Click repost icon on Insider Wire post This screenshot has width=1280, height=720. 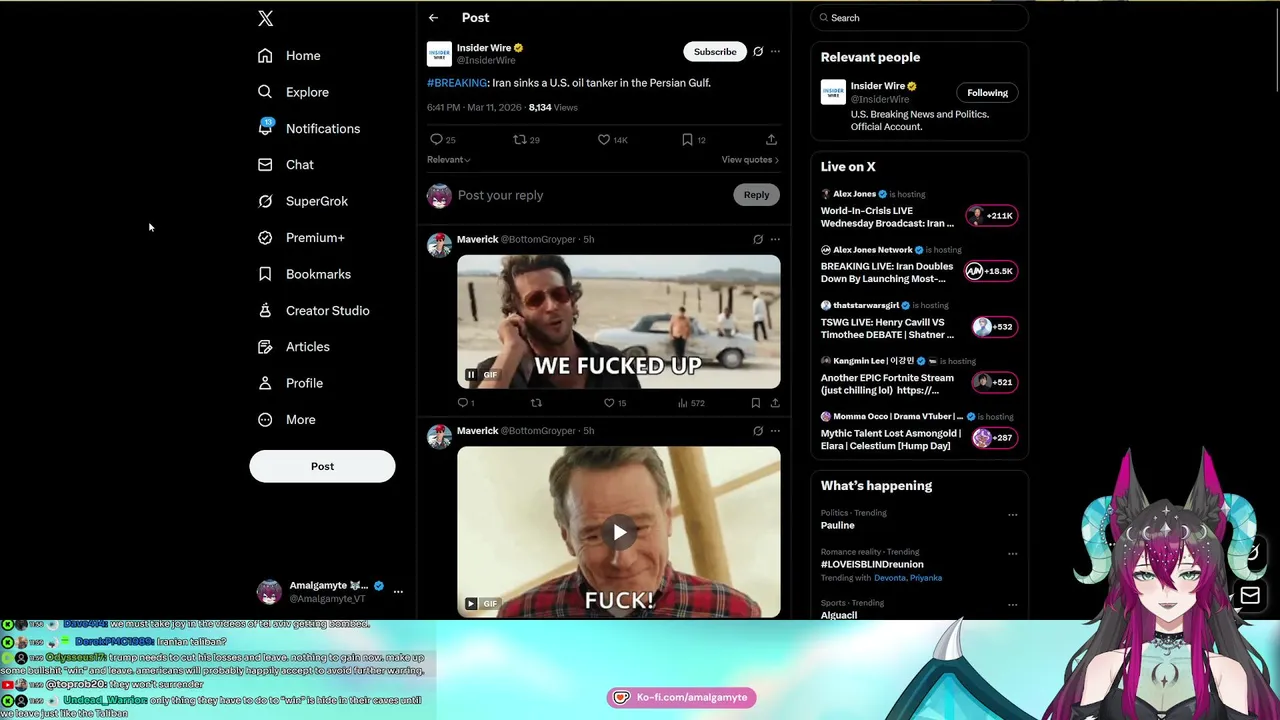pyautogui.click(x=519, y=140)
